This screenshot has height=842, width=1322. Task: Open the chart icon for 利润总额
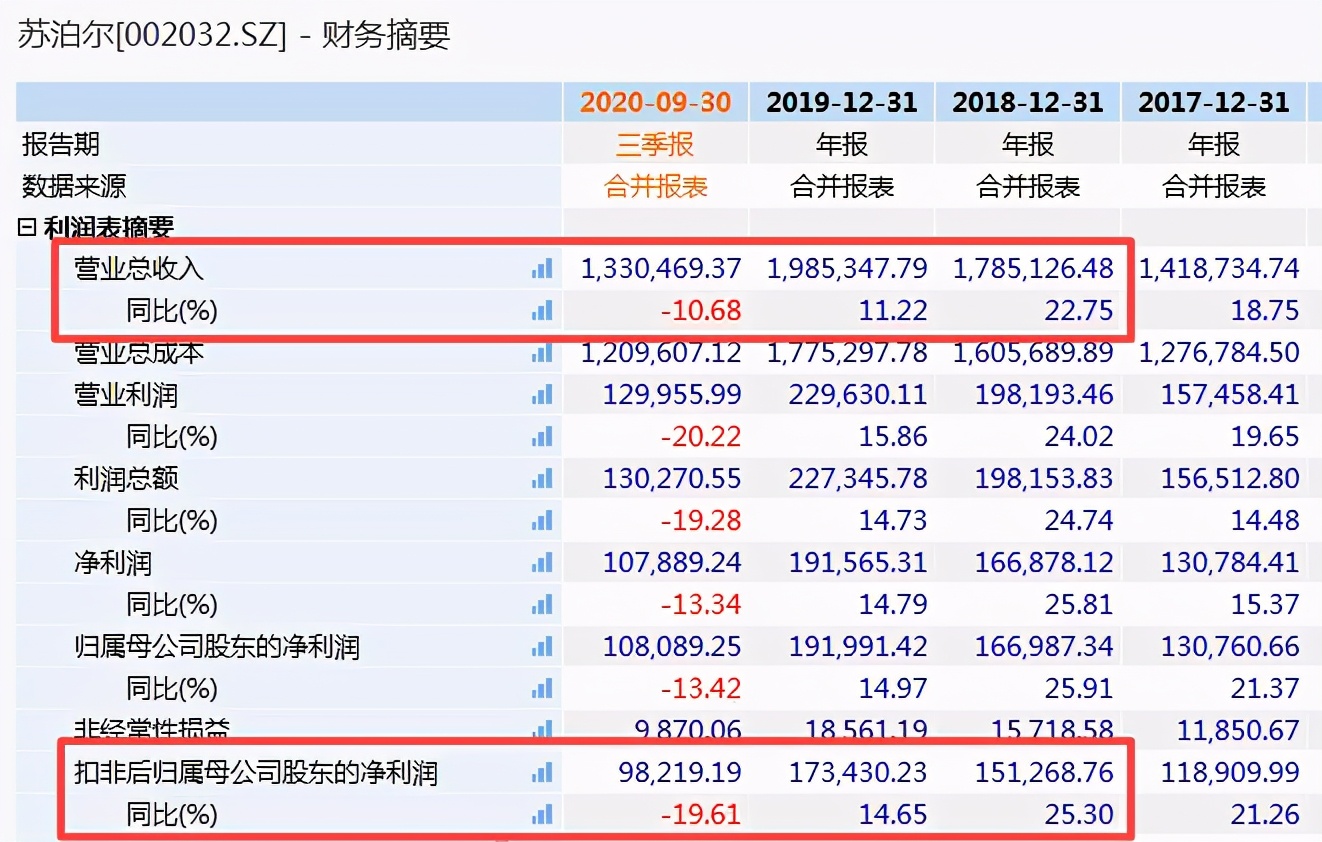(542, 479)
